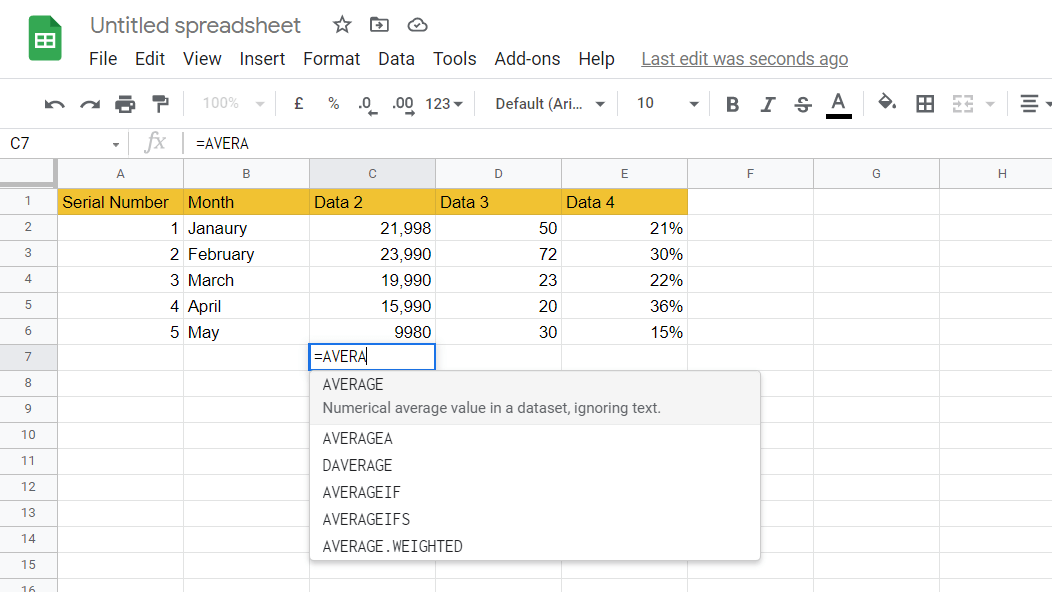
Task: Open the more number formats dropdown
Action: (444, 104)
